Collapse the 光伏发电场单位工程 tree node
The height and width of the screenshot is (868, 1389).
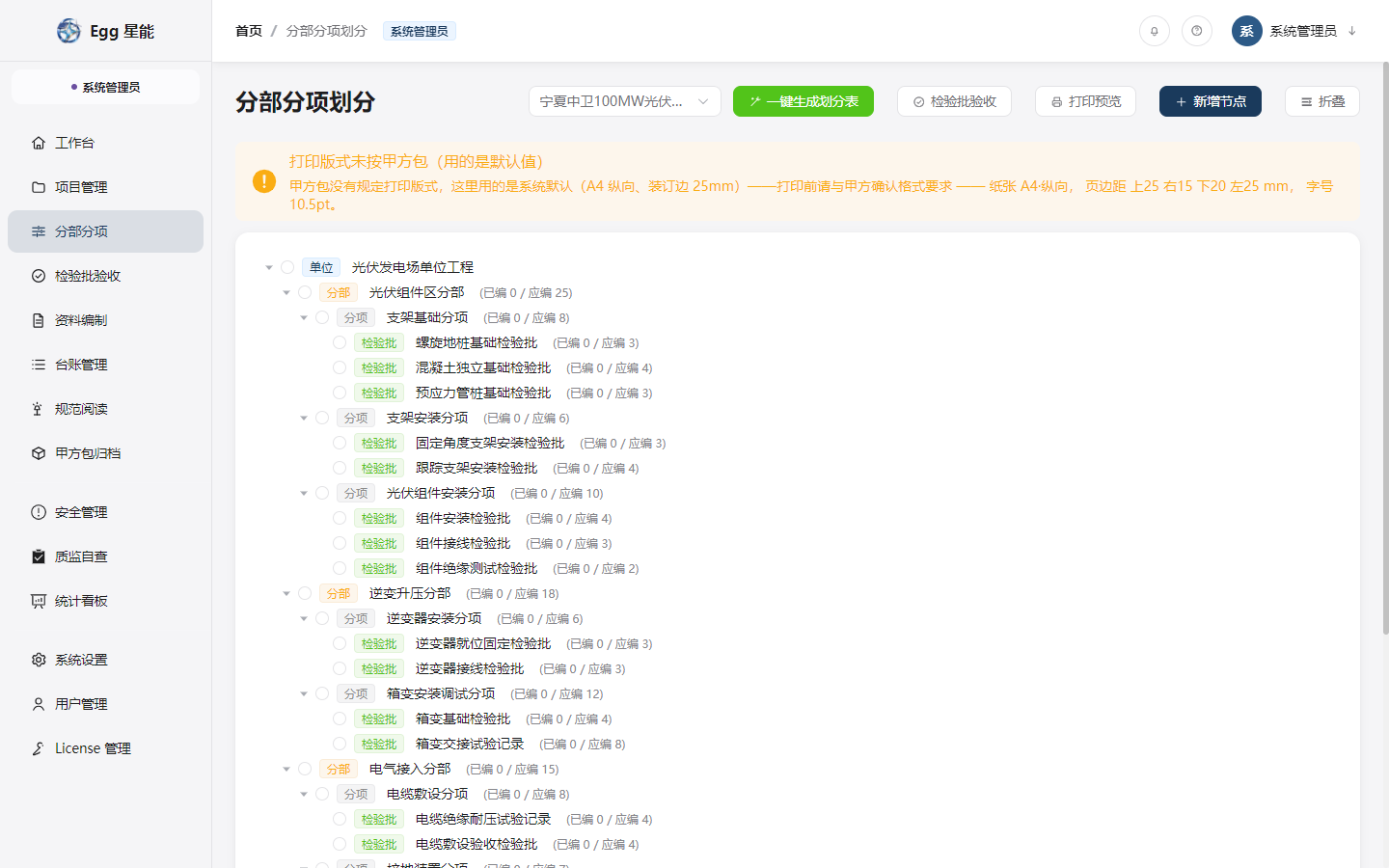coord(269,267)
